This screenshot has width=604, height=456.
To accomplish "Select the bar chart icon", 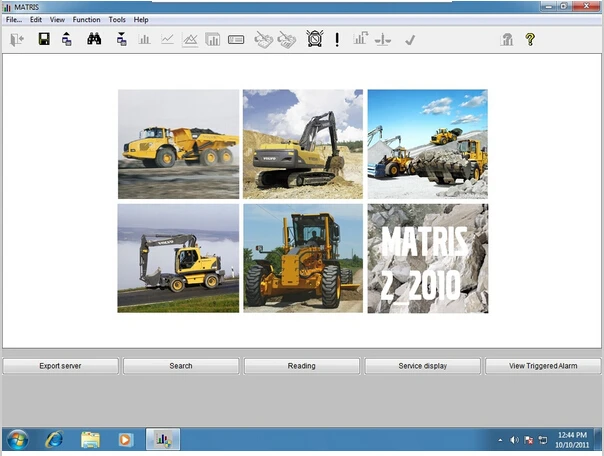I will pyautogui.click(x=144, y=39).
